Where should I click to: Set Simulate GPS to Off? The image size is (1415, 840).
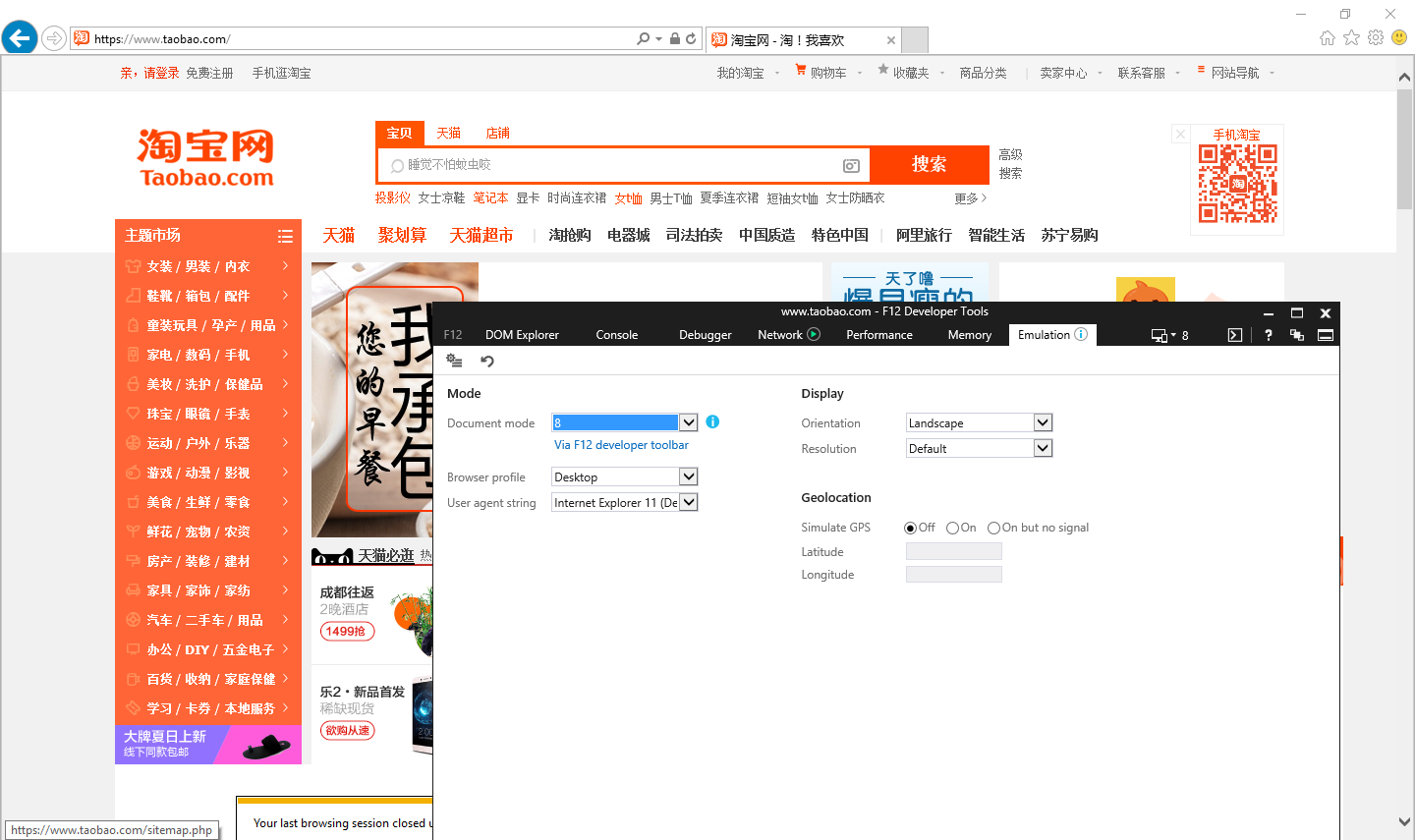pyautogui.click(x=910, y=528)
